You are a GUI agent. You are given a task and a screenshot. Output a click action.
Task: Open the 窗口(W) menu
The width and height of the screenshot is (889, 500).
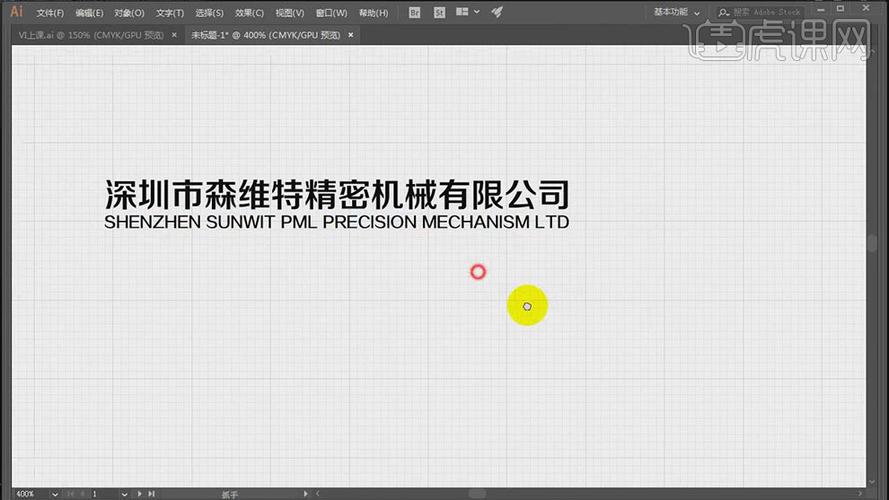point(331,12)
